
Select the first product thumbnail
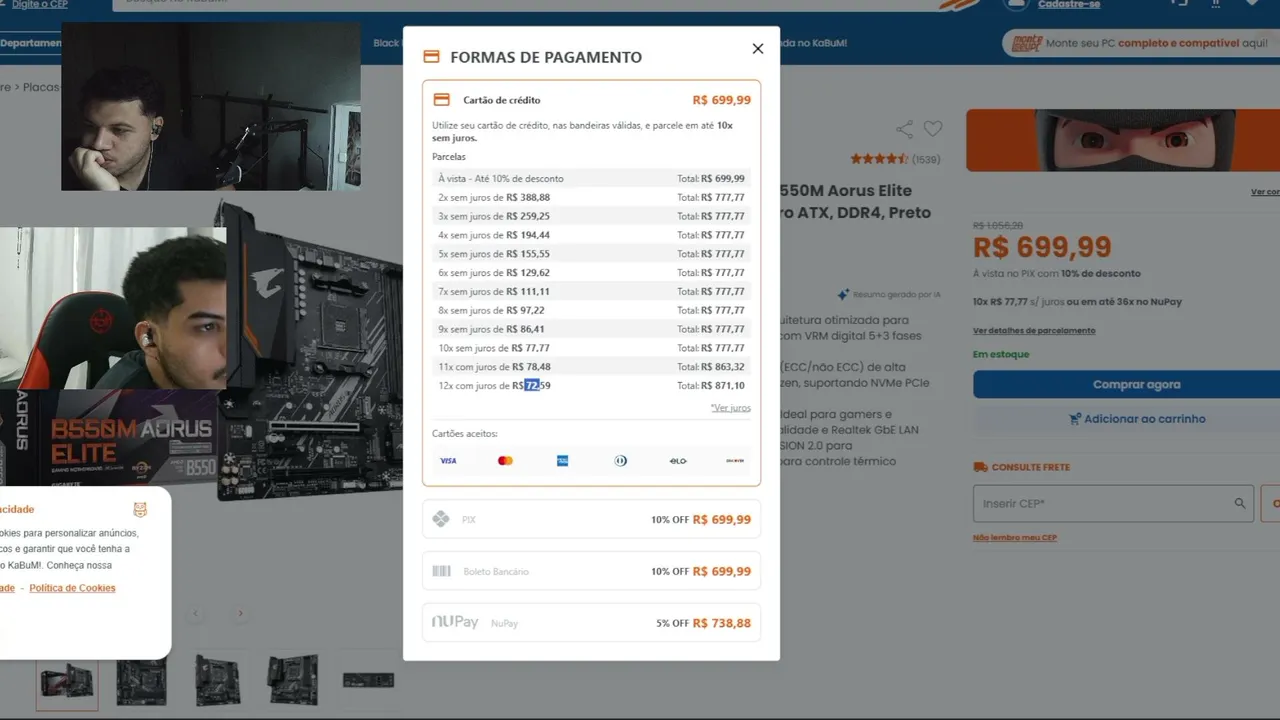click(x=67, y=682)
